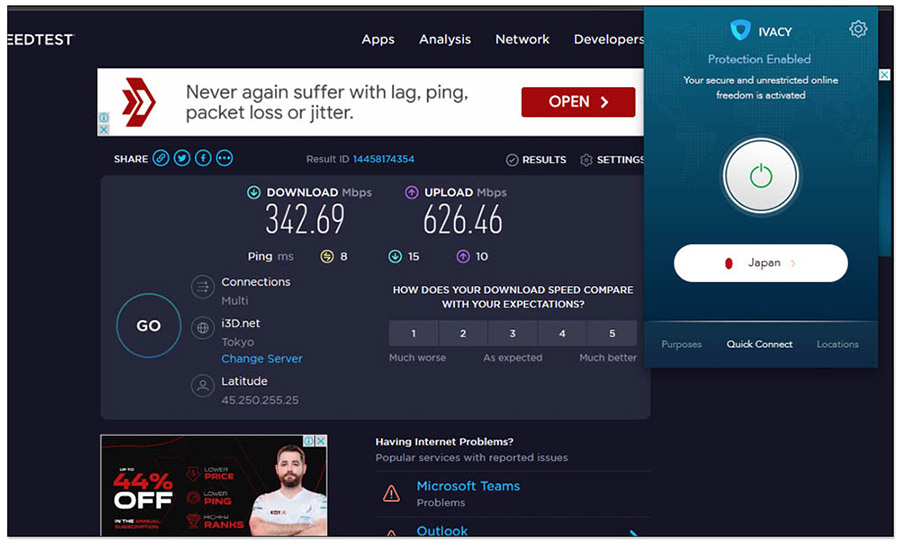Rate download speed 5 Much better
Image resolution: width=900 pixels, height=543 pixels.
[x=612, y=333]
